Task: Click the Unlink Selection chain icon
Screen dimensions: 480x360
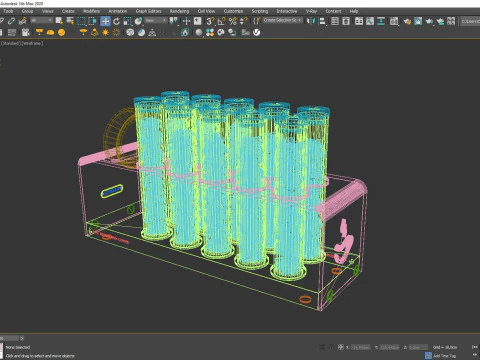Action: [x=12, y=21]
